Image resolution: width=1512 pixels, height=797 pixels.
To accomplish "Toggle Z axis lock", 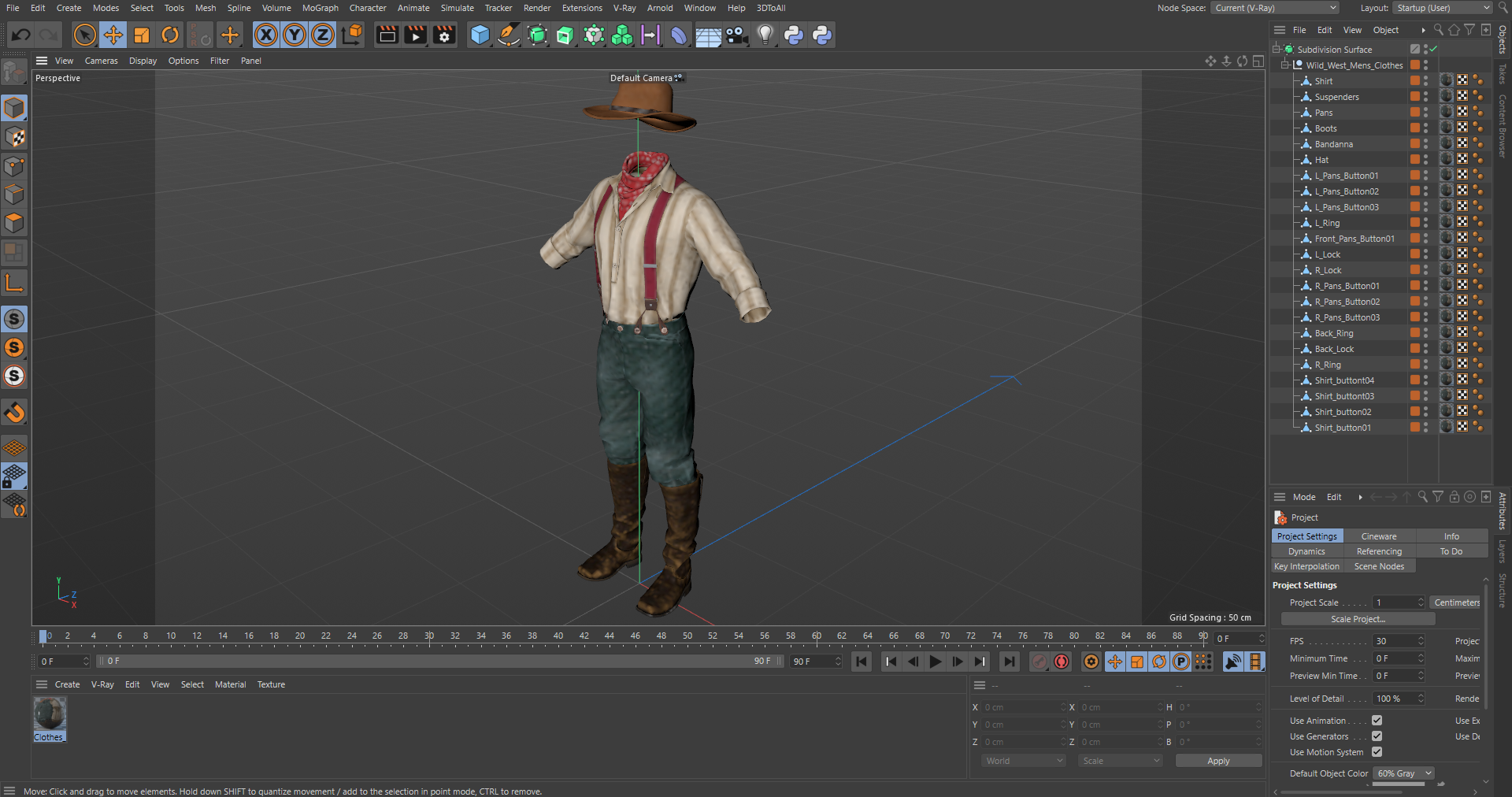I will [323, 35].
